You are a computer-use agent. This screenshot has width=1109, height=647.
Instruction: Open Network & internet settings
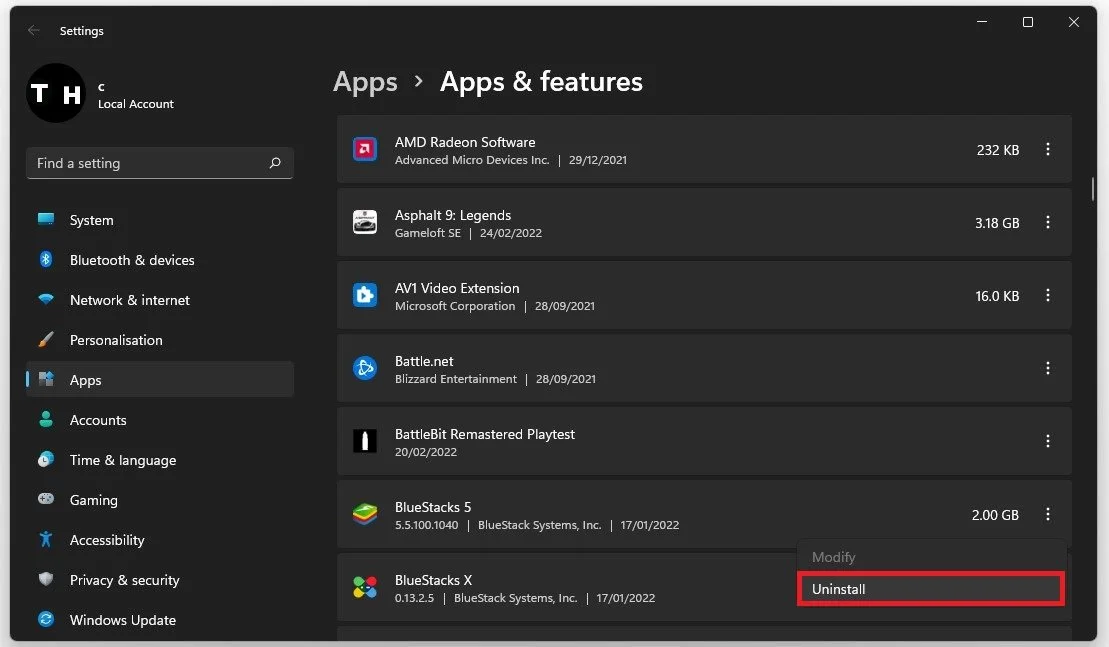[x=160, y=300]
